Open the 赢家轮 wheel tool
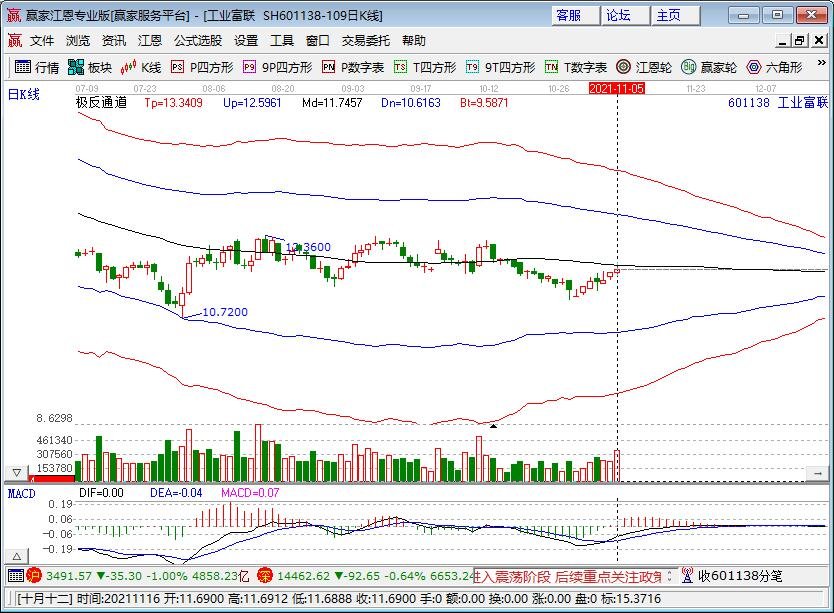The image size is (834, 613). click(709, 67)
